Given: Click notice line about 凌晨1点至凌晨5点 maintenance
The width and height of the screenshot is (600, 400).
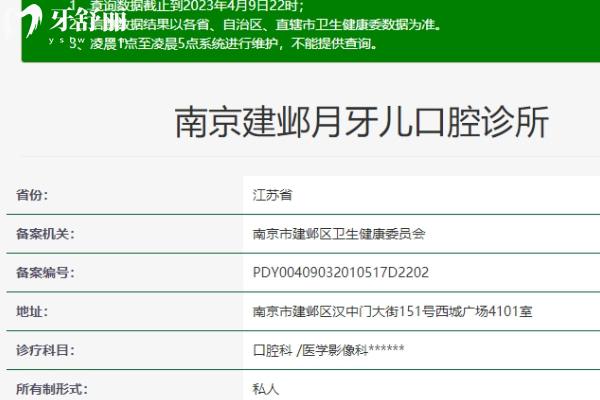Looking at the screenshot, I should tap(223, 43).
